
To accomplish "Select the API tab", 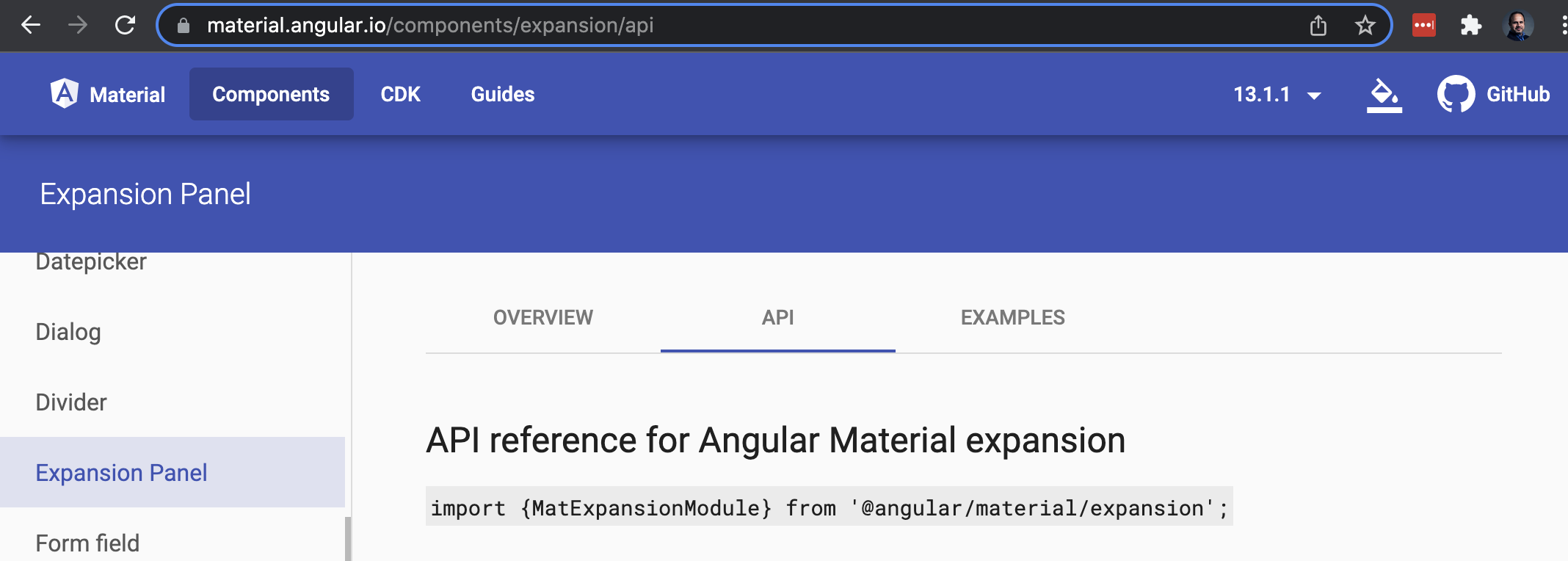I will pyautogui.click(x=778, y=317).
